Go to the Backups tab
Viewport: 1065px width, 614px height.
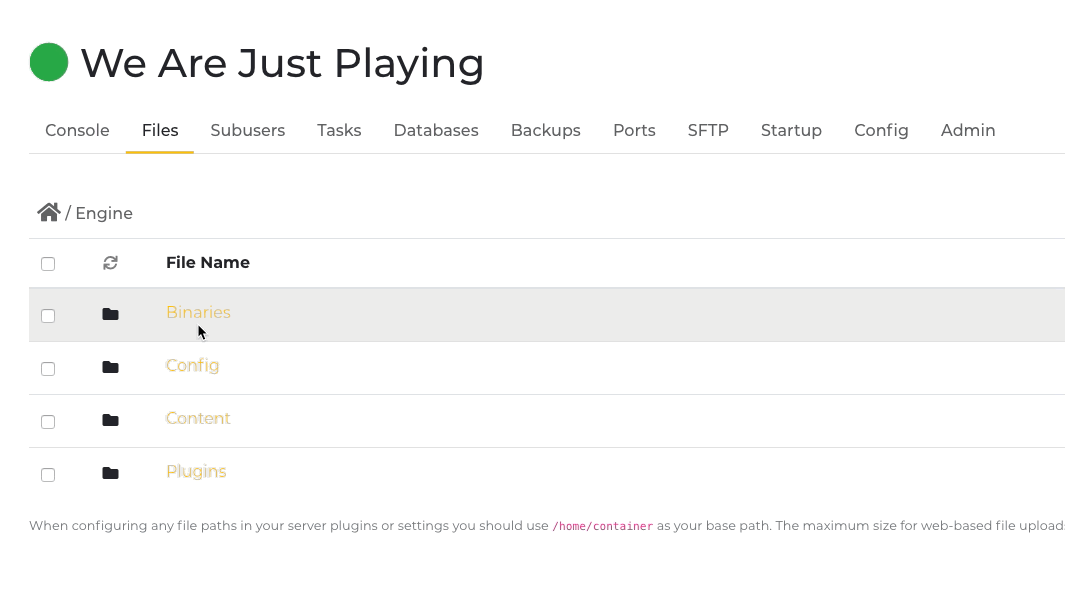pyautogui.click(x=545, y=130)
